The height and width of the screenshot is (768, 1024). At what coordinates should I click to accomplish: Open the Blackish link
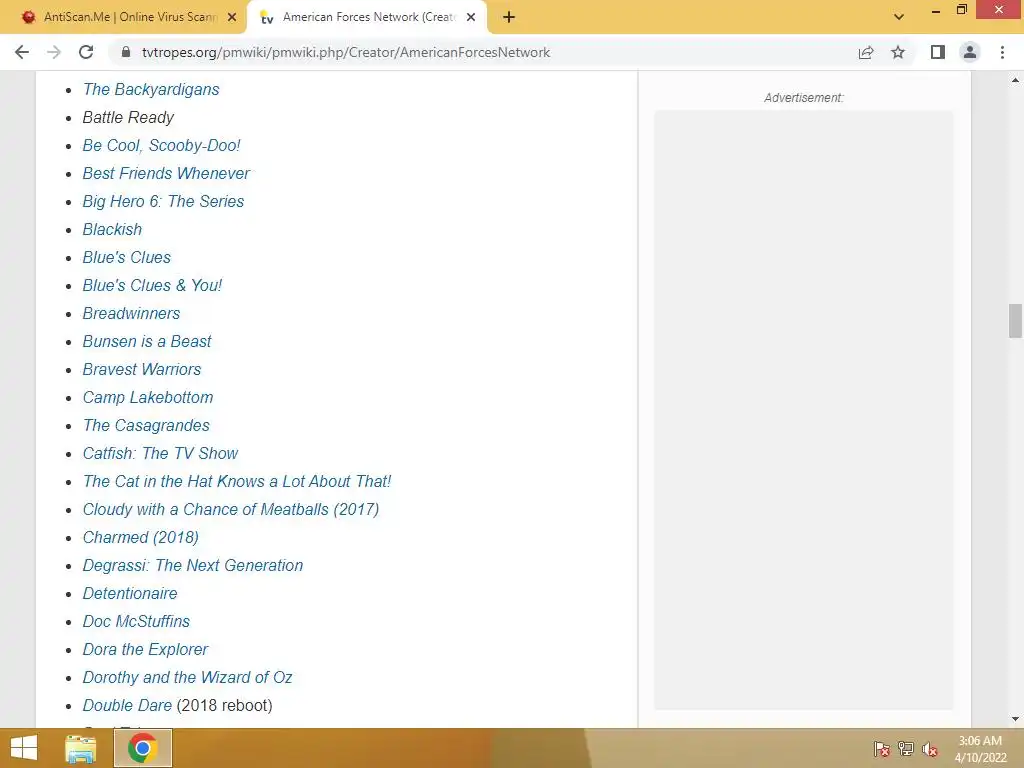coord(112,230)
